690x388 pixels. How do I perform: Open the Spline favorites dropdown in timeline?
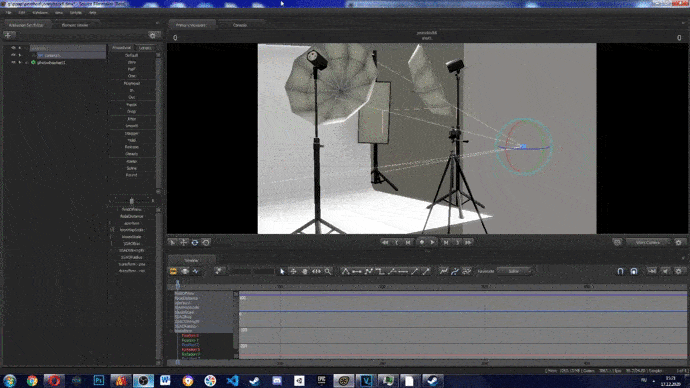[x=515, y=271]
